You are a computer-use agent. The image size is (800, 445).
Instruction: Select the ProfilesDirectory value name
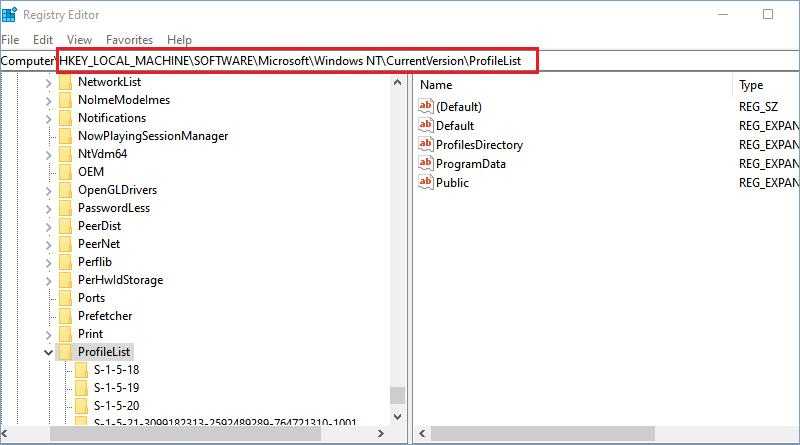(480, 145)
